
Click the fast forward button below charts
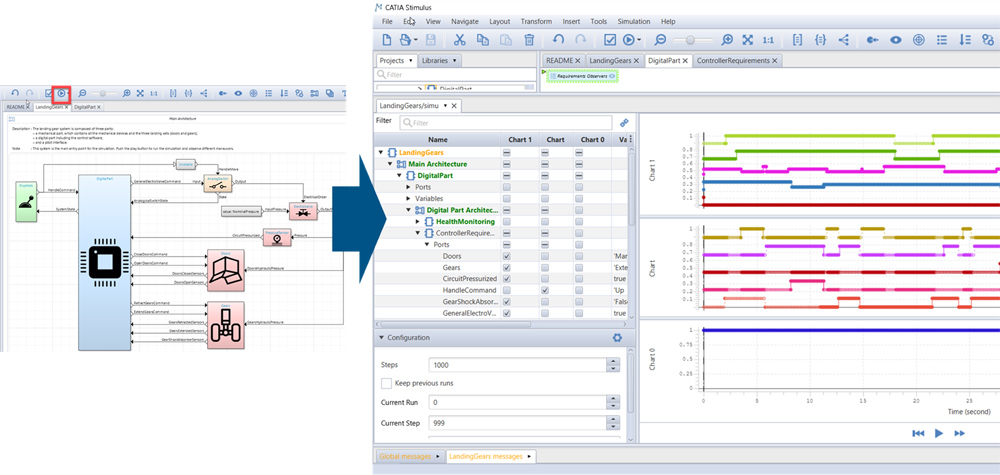point(959,433)
